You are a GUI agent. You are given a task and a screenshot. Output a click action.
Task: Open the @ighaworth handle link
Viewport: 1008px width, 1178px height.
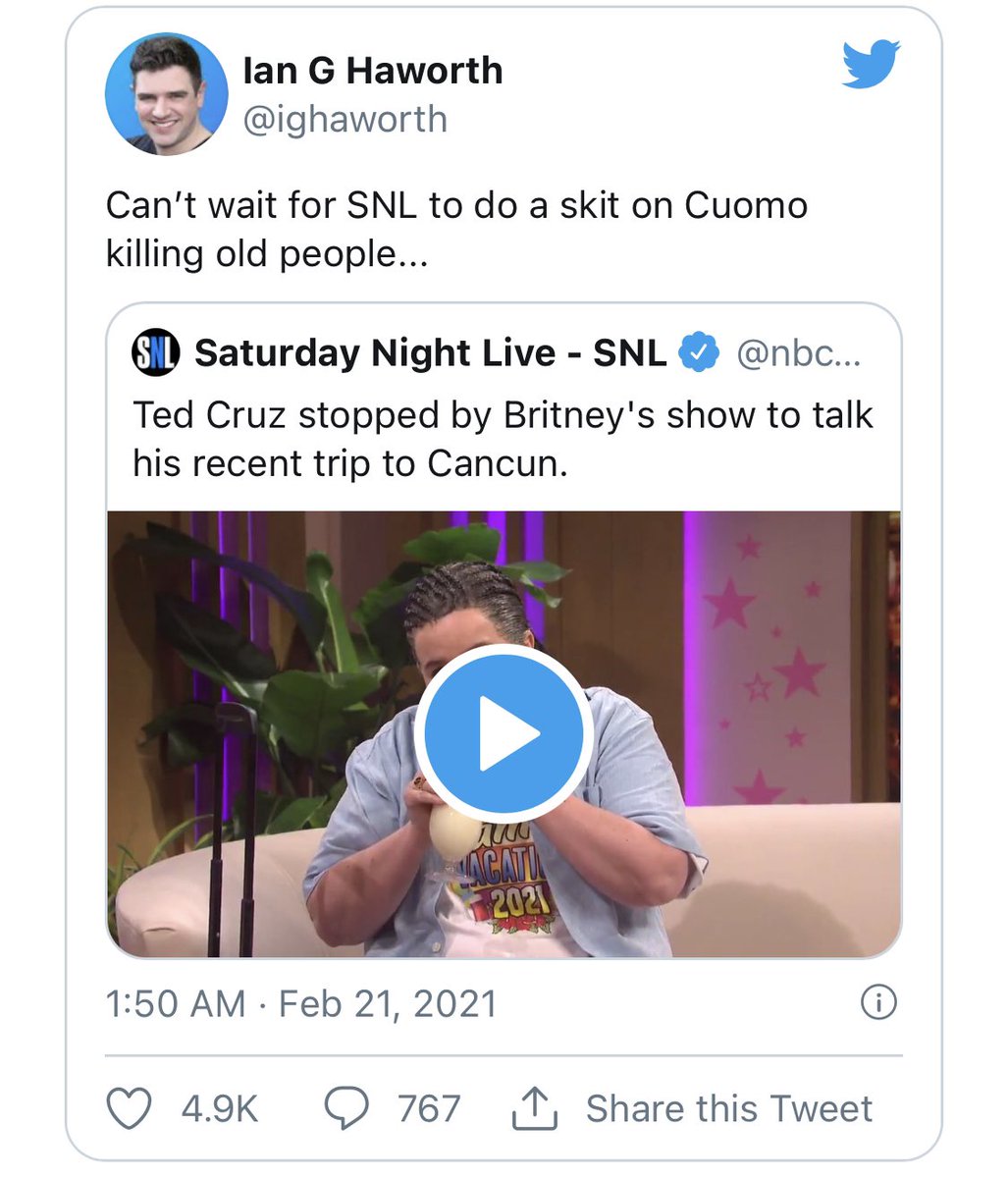[x=345, y=119]
